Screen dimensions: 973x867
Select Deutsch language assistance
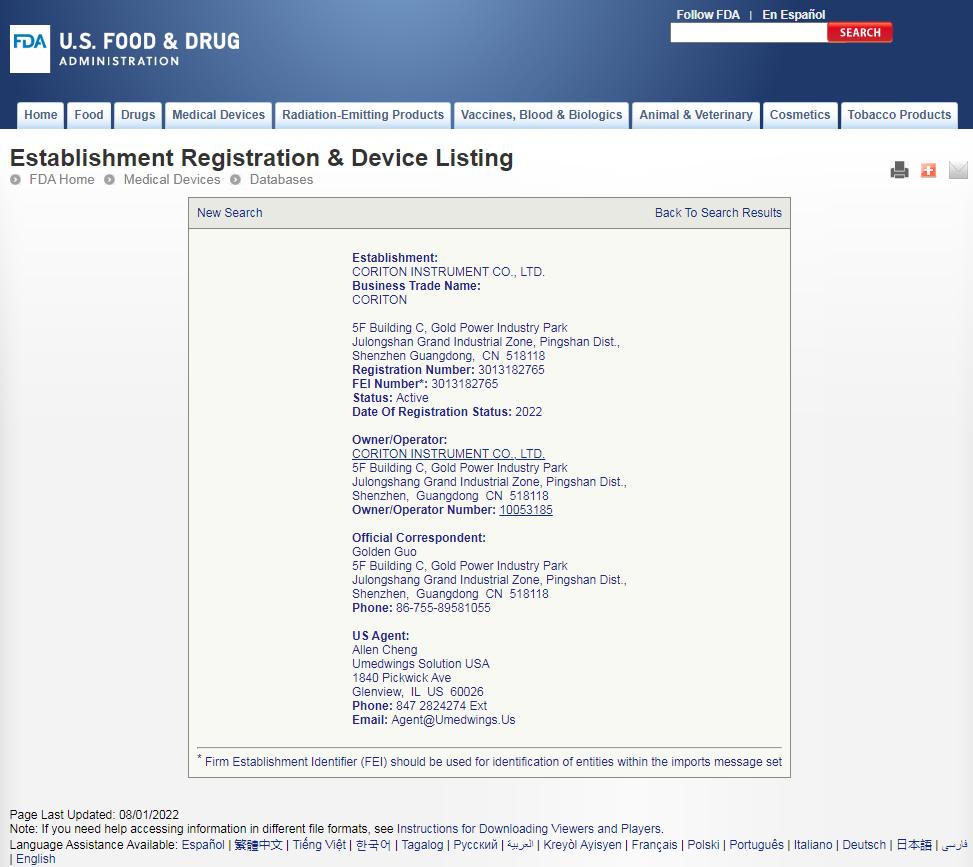(864, 845)
